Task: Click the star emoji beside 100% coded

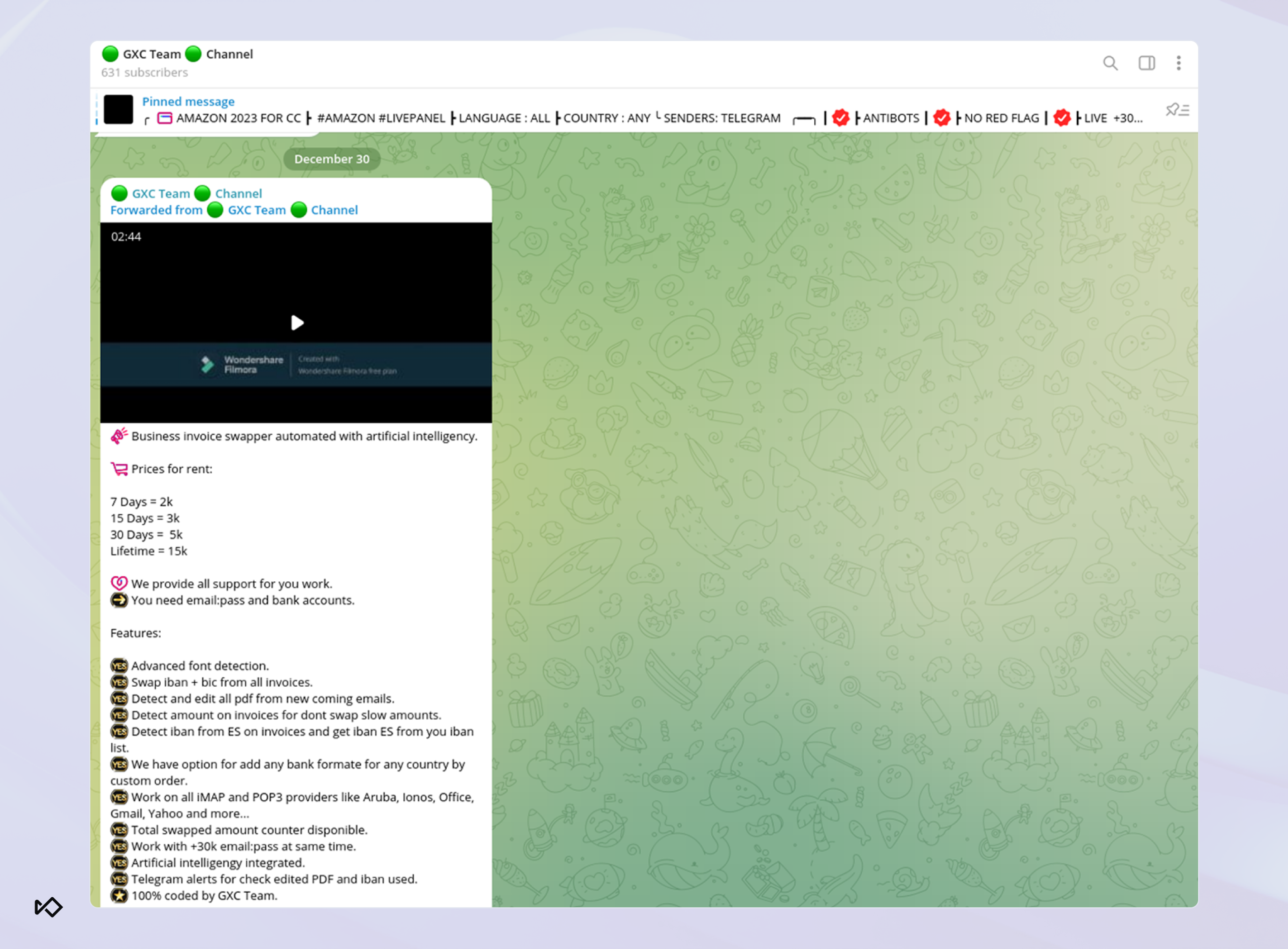Action: tap(119, 896)
